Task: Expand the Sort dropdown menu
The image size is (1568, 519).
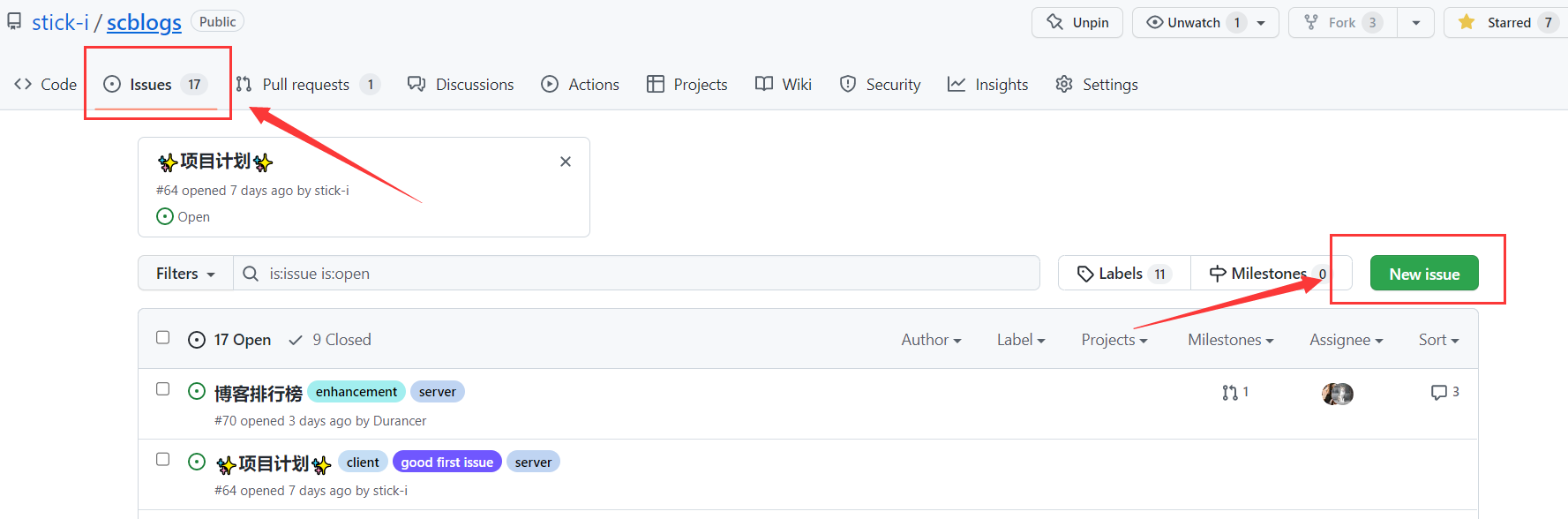Action: (x=1438, y=340)
